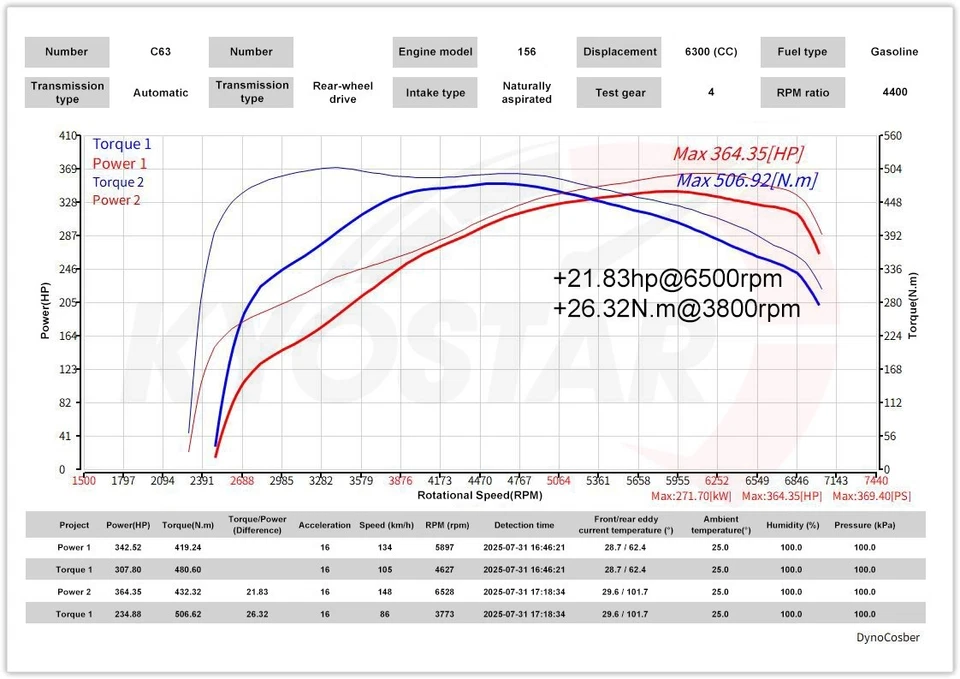This screenshot has height=679, width=960.
Task: Click the DynoCosber label at bottom right
Action: (887, 637)
